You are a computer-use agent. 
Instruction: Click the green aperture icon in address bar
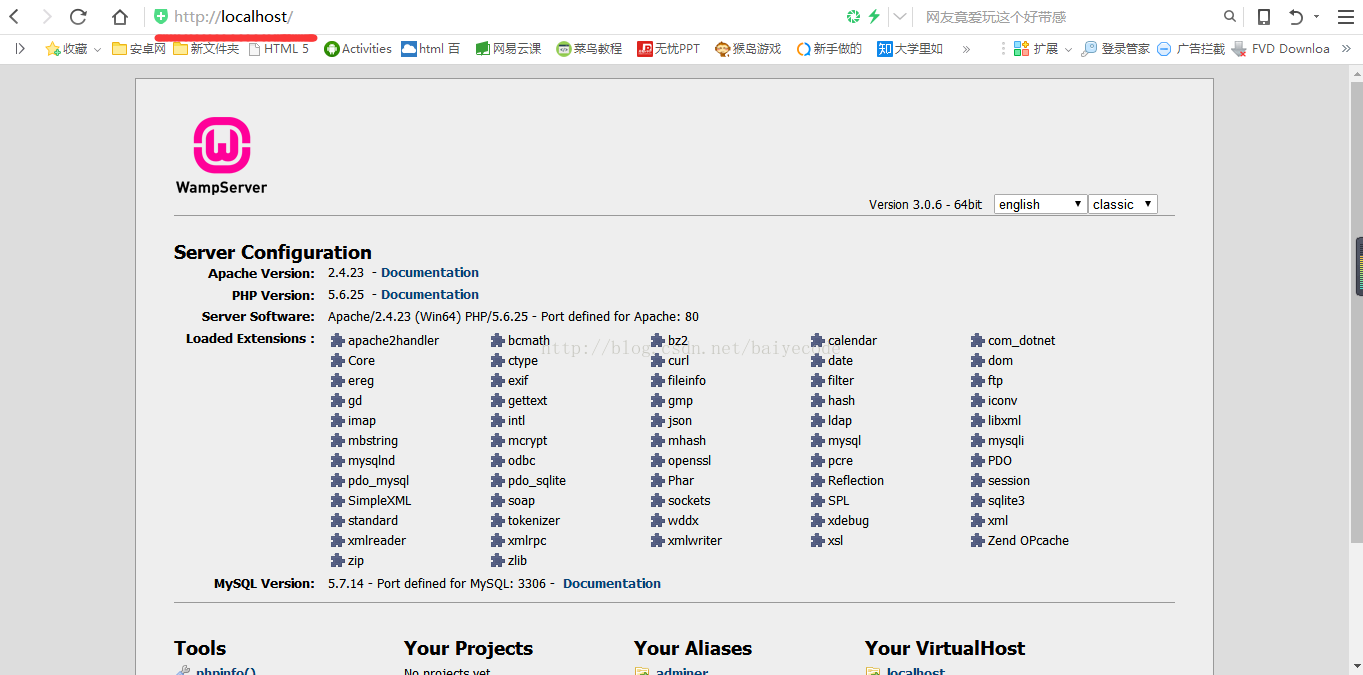coord(853,17)
